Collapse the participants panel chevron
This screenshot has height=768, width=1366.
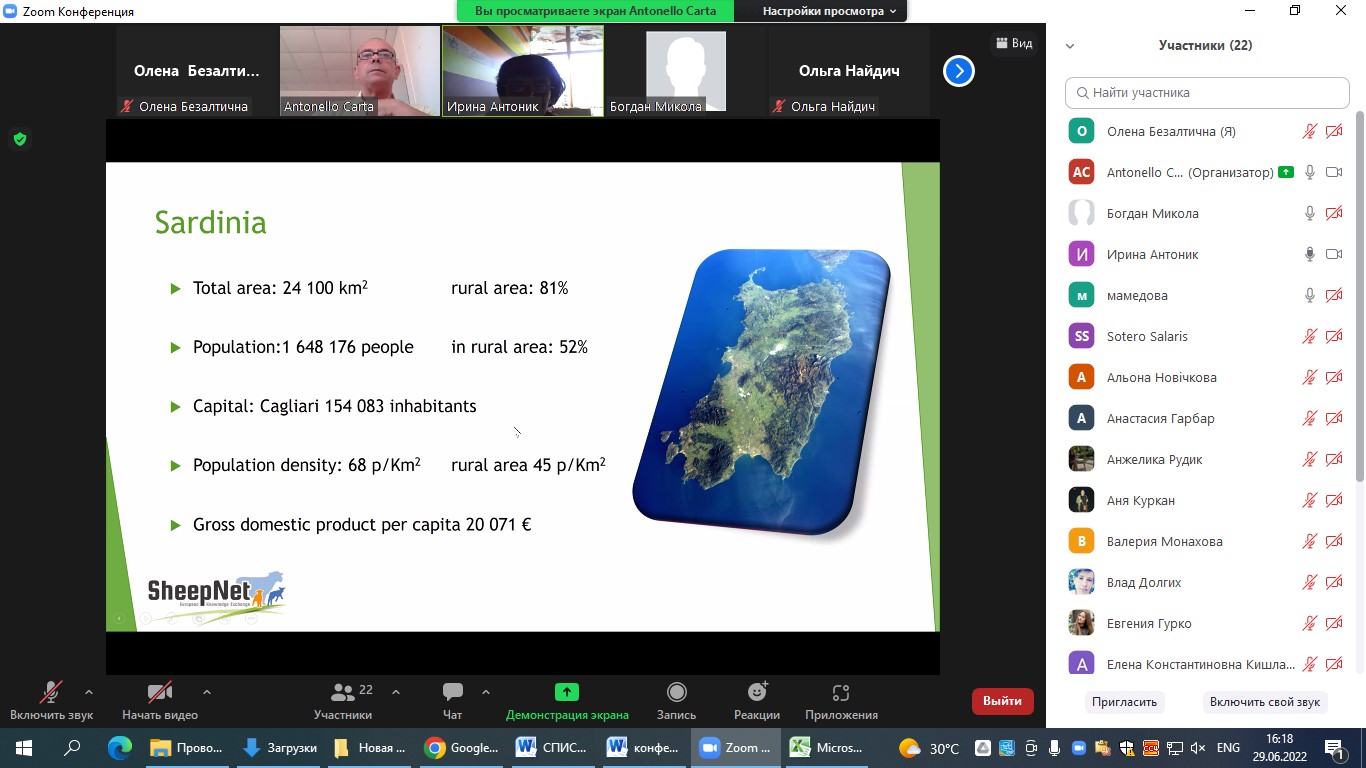point(1070,46)
